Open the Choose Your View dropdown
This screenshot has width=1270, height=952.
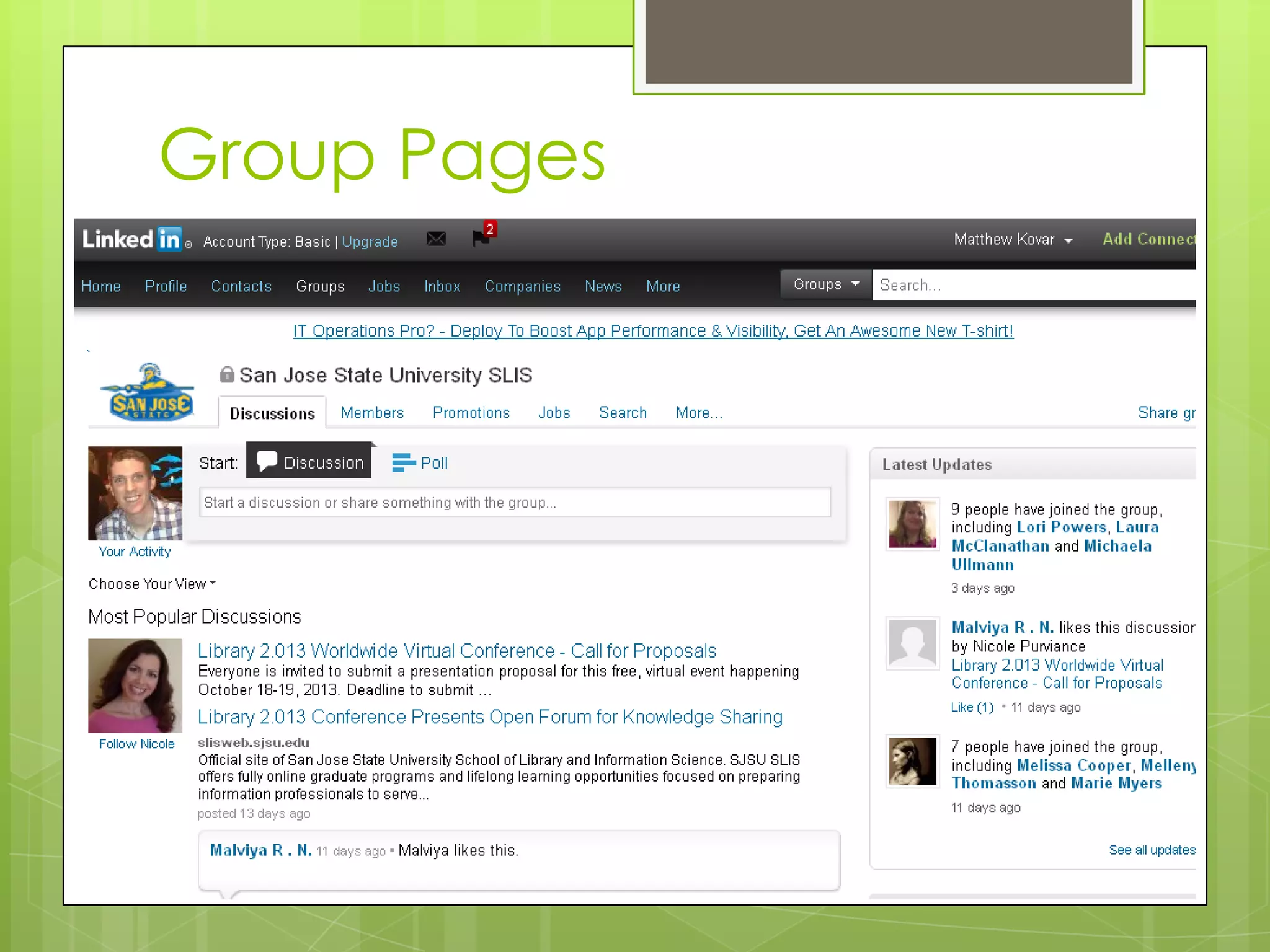click(x=152, y=584)
